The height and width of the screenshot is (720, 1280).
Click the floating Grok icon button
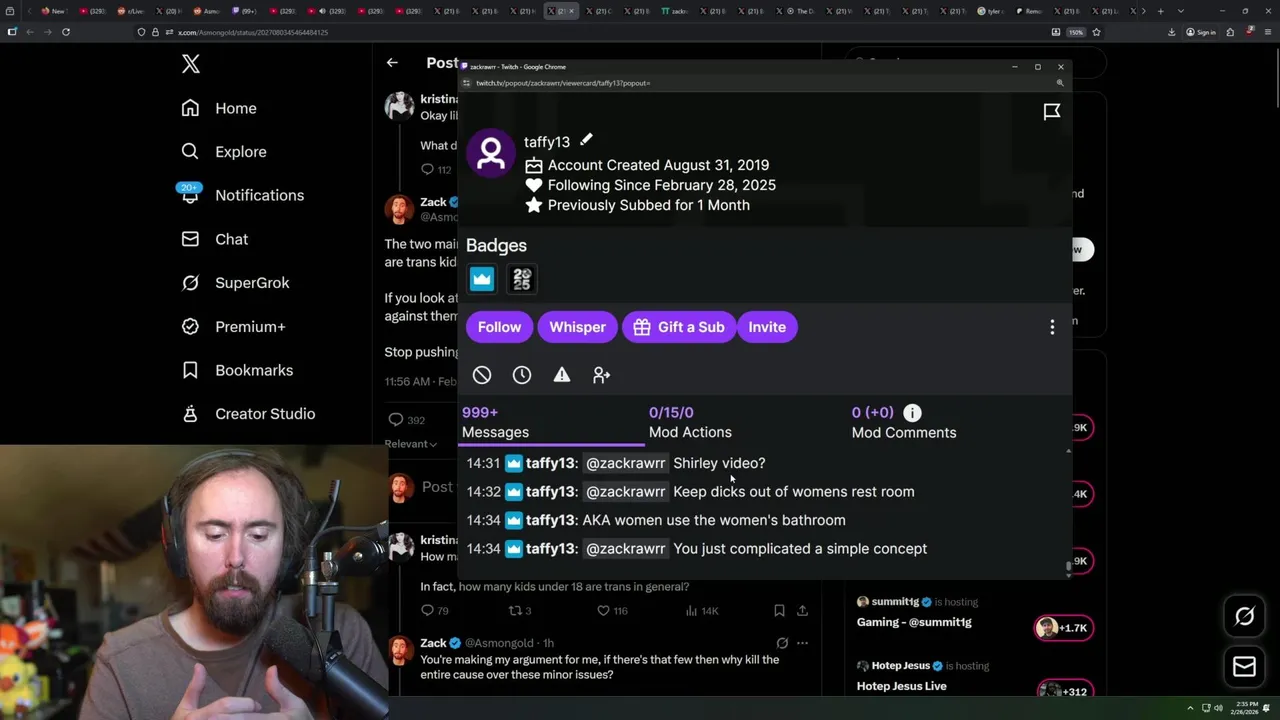[1245, 617]
